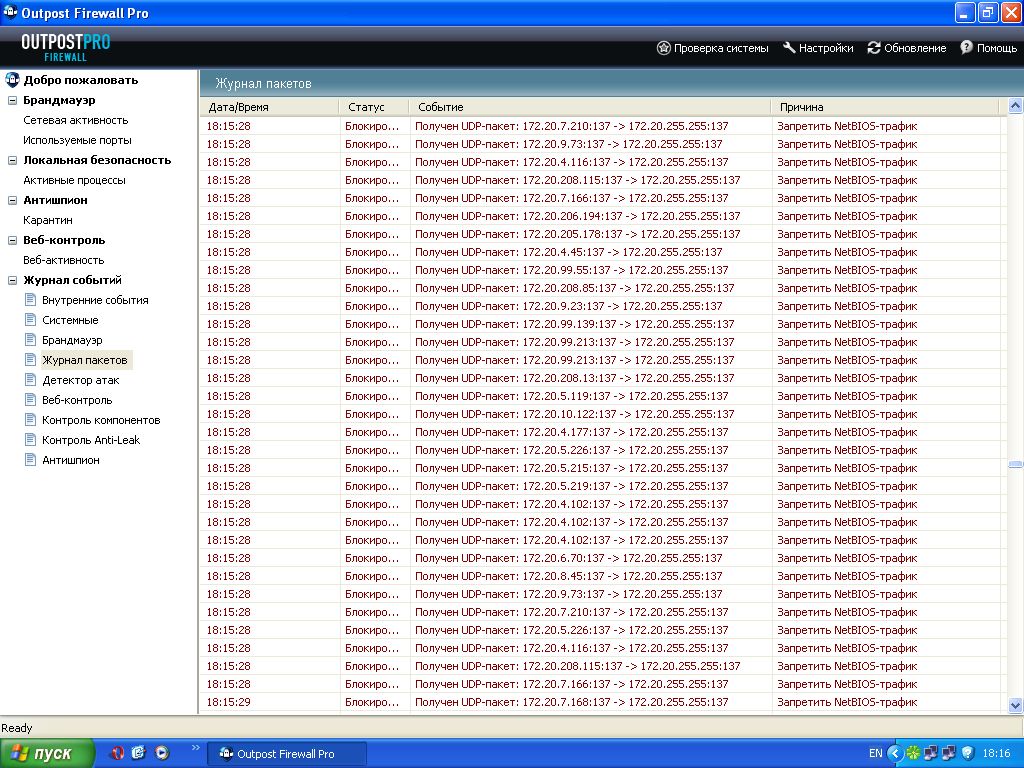The height and width of the screenshot is (768, 1024).
Task: Open the Внутренние события log
Action: click(95, 300)
